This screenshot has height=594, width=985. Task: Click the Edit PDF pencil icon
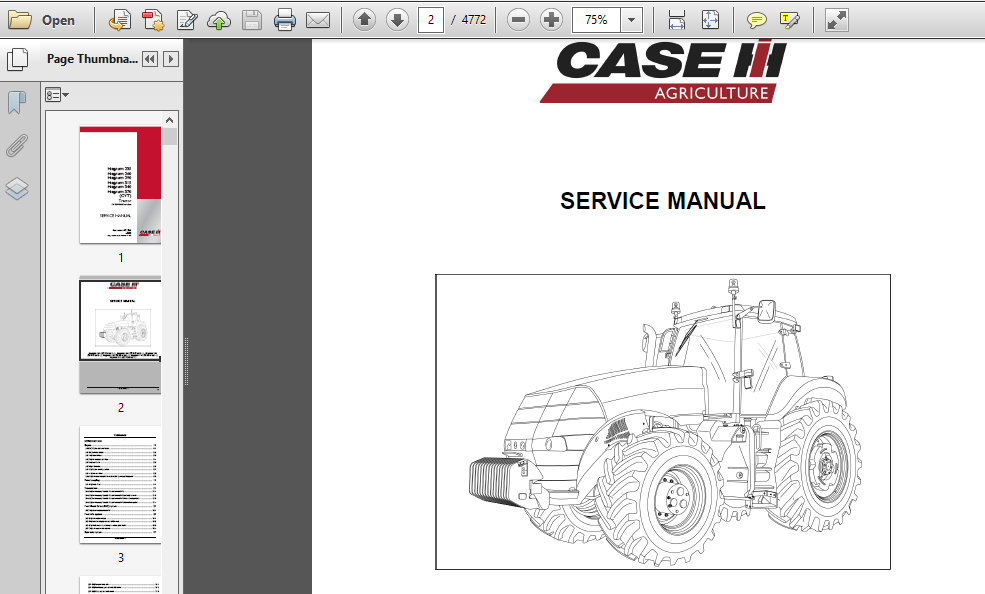click(x=187, y=20)
